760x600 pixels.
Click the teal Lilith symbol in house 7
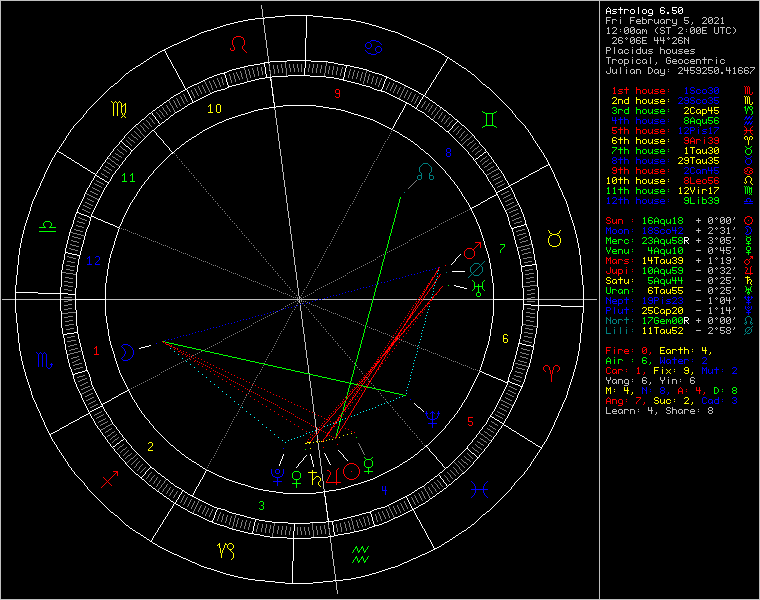476,269
